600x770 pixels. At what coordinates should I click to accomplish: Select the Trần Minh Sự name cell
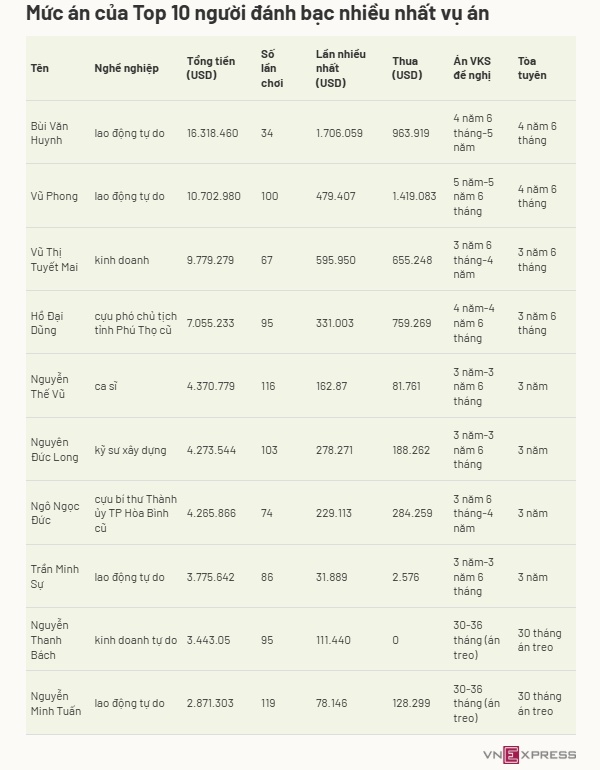(55, 577)
